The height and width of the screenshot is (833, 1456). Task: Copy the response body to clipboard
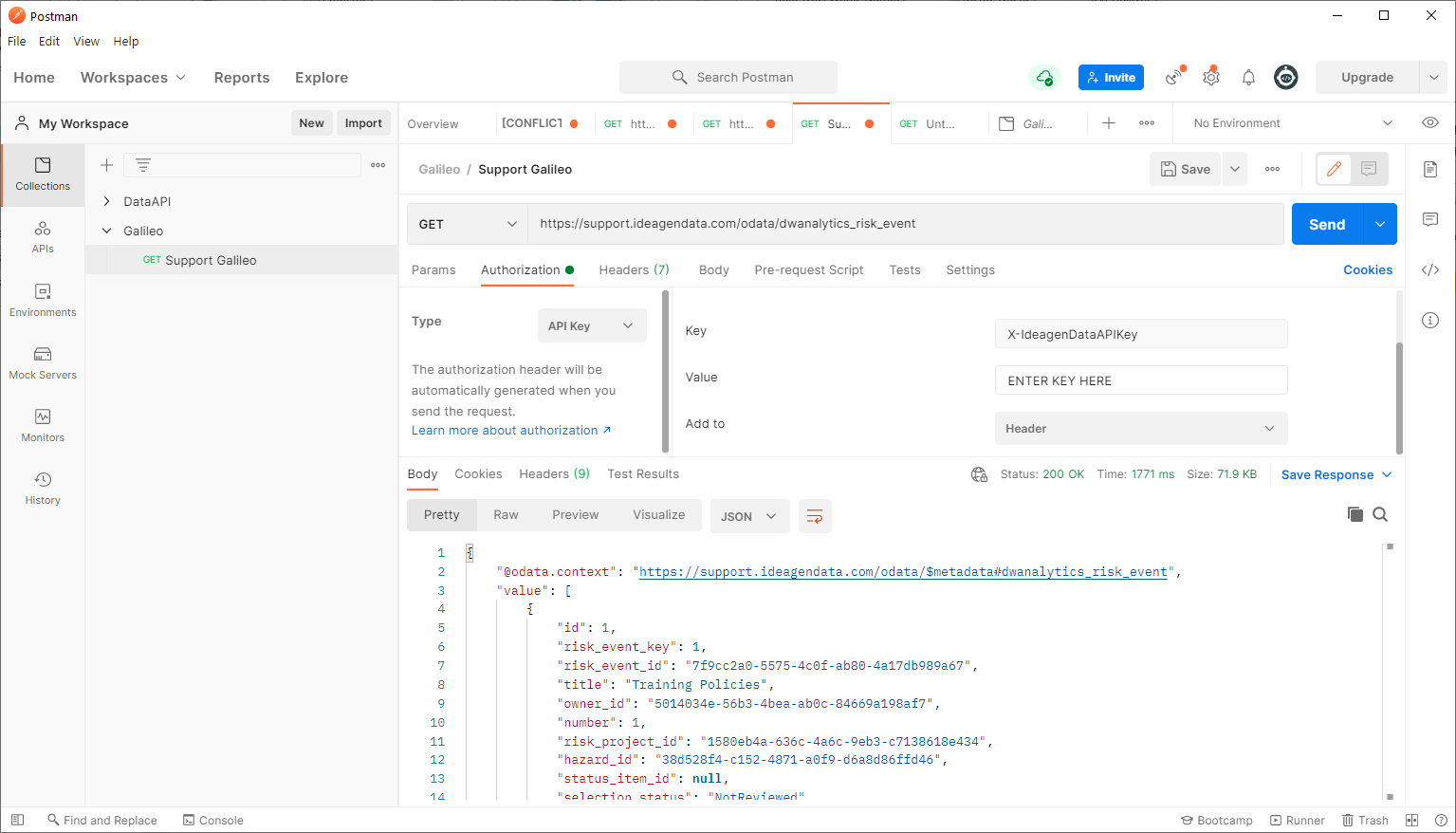[1355, 514]
